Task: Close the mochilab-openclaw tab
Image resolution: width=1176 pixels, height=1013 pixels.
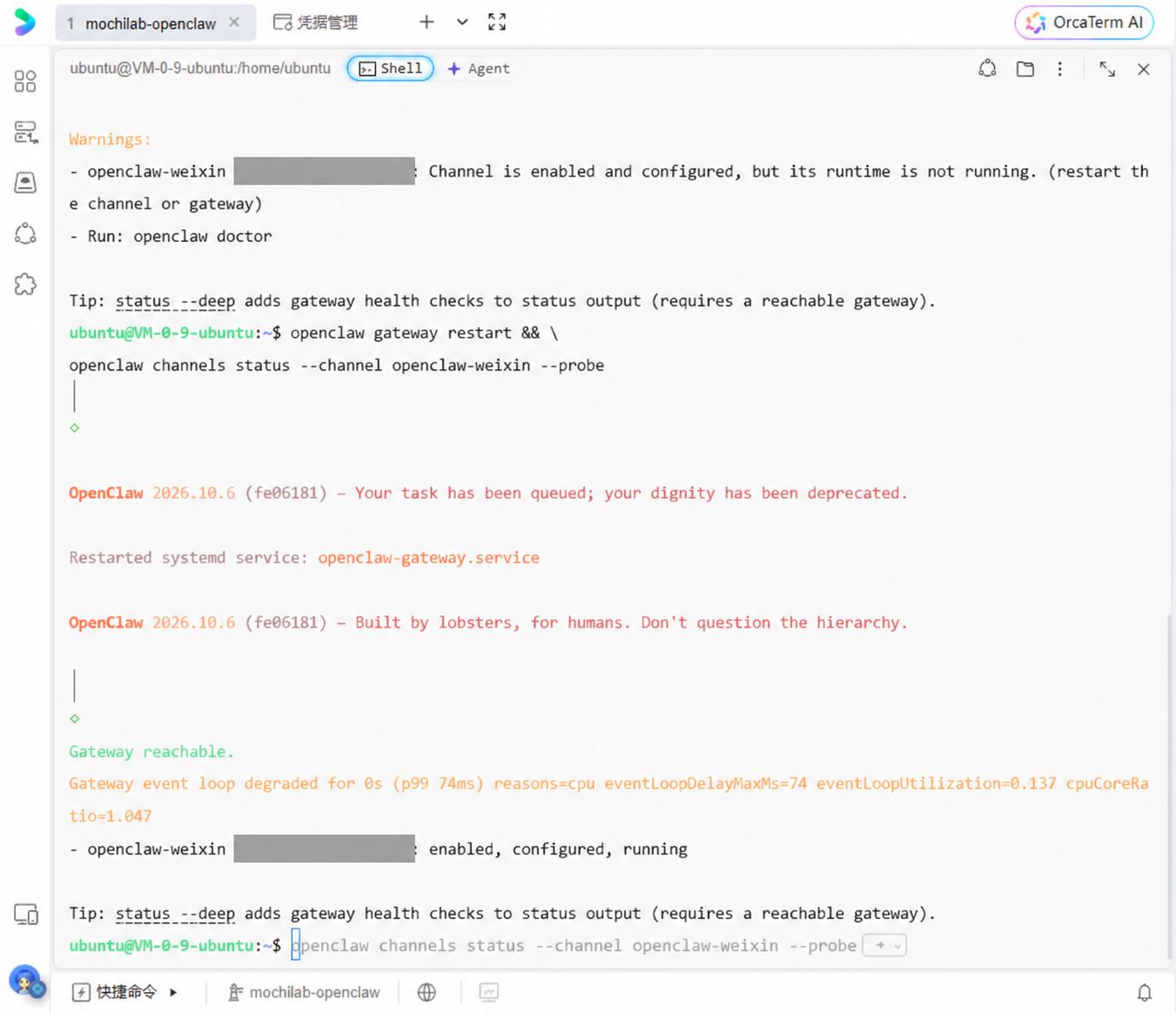Action: (x=234, y=23)
